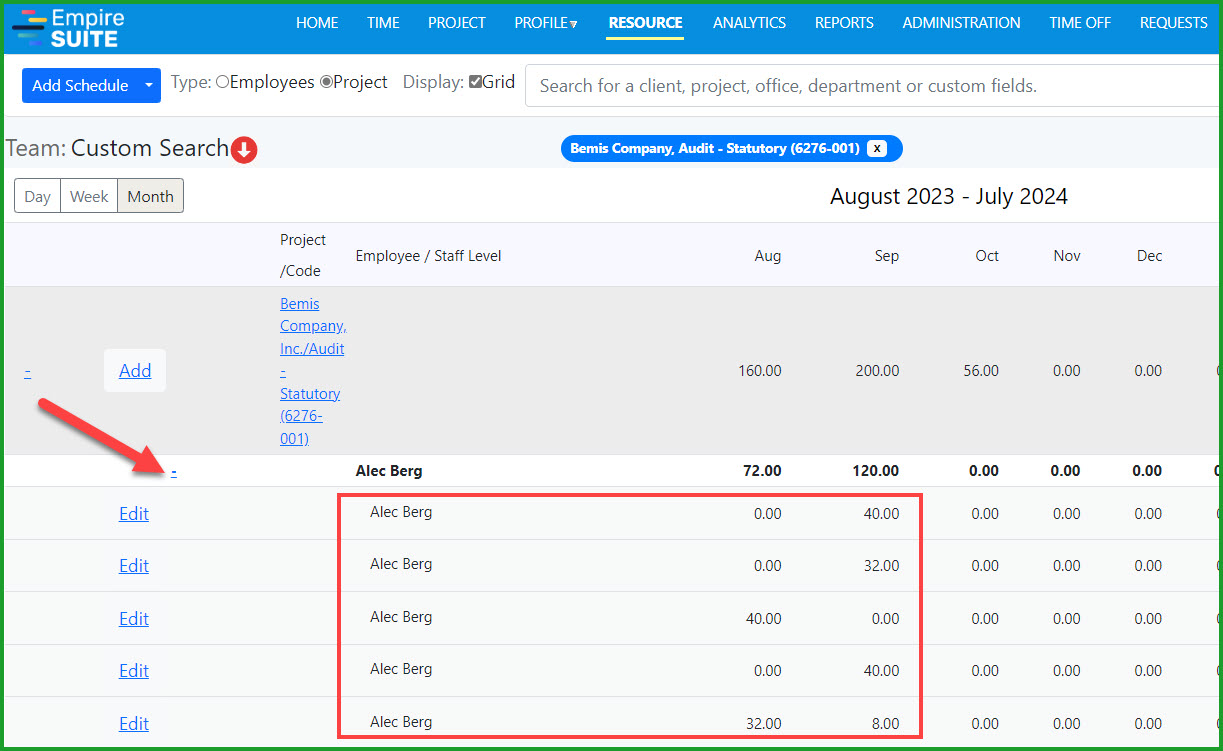
Task: Click the Aug column header
Action: [x=768, y=256]
